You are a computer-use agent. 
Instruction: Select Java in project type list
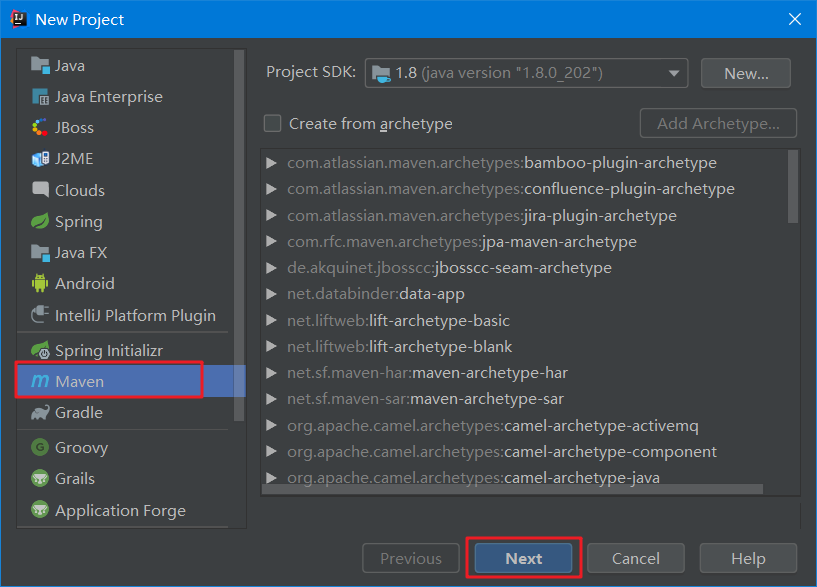pyautogui.click(x=70, y=66)
